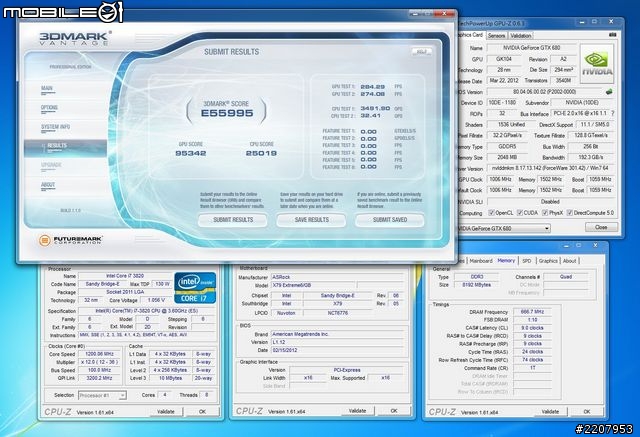This screenshot has height=437, width=640.
Task: Click the Driver Version field in GPU-Z
Action: (551, 168)
